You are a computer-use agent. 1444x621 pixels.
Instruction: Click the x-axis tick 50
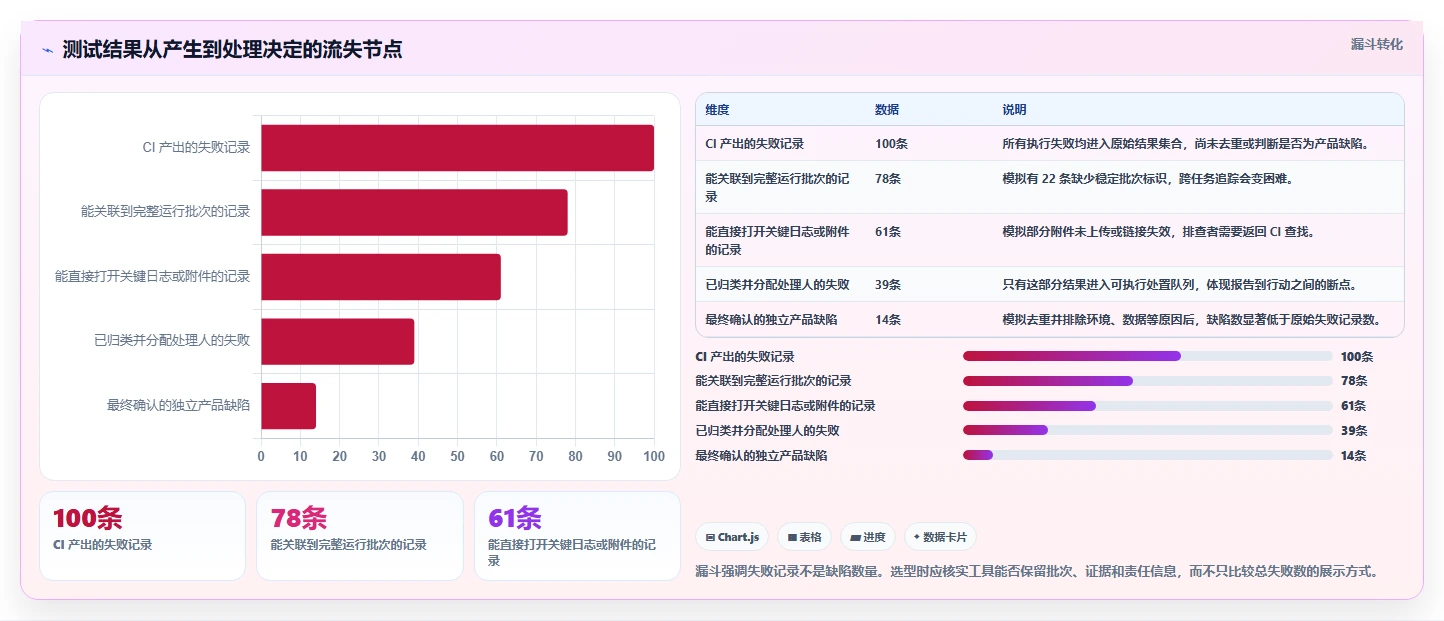tap(457, 456)
